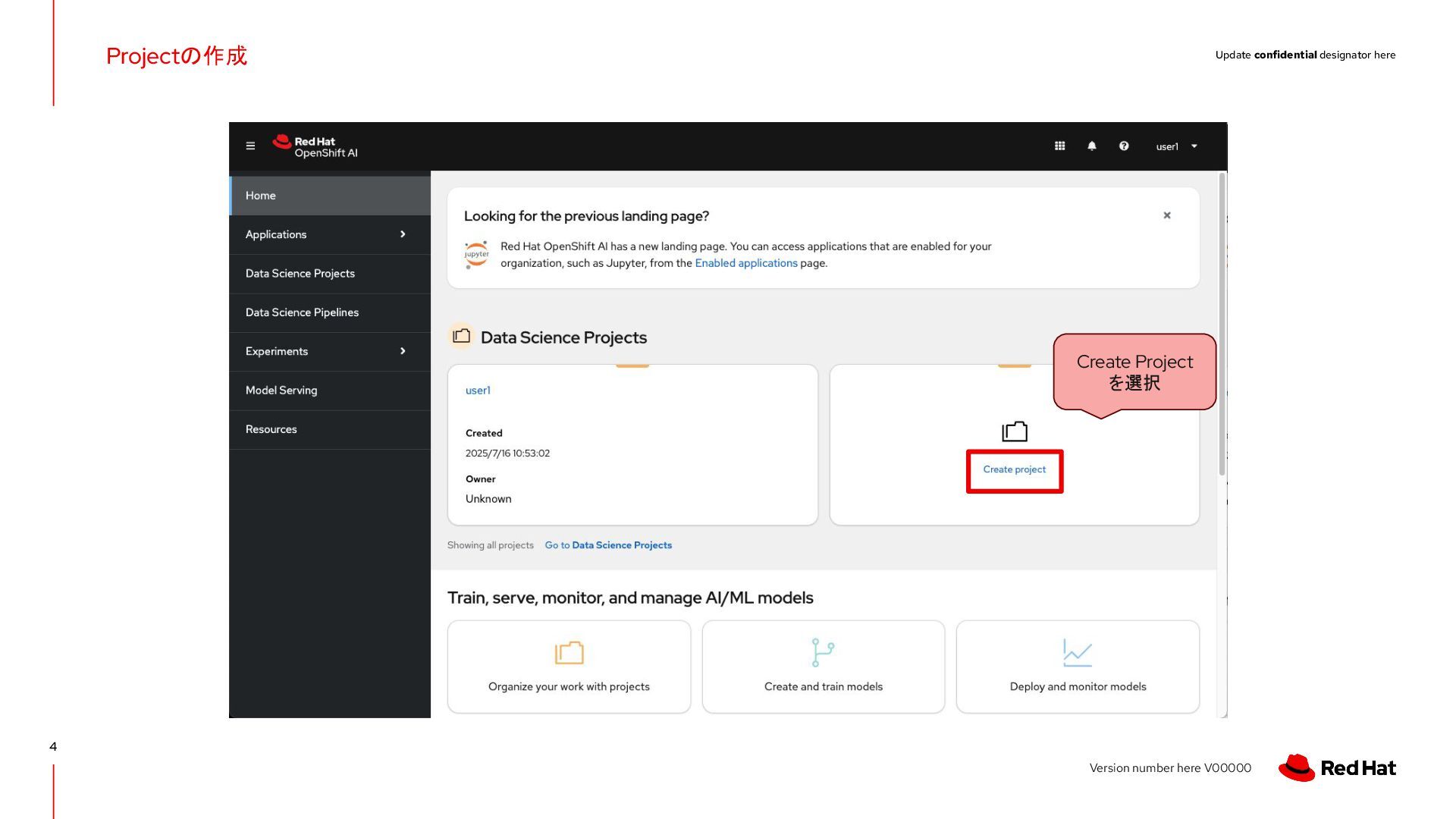Click the Owner value Unknown
This screenshot has height=819, width=1456.
pos(488,499)
